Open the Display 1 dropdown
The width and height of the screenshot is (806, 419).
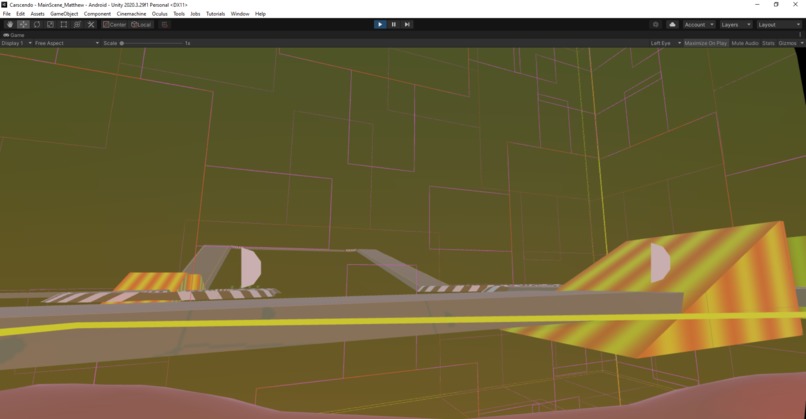pos(16,43)
